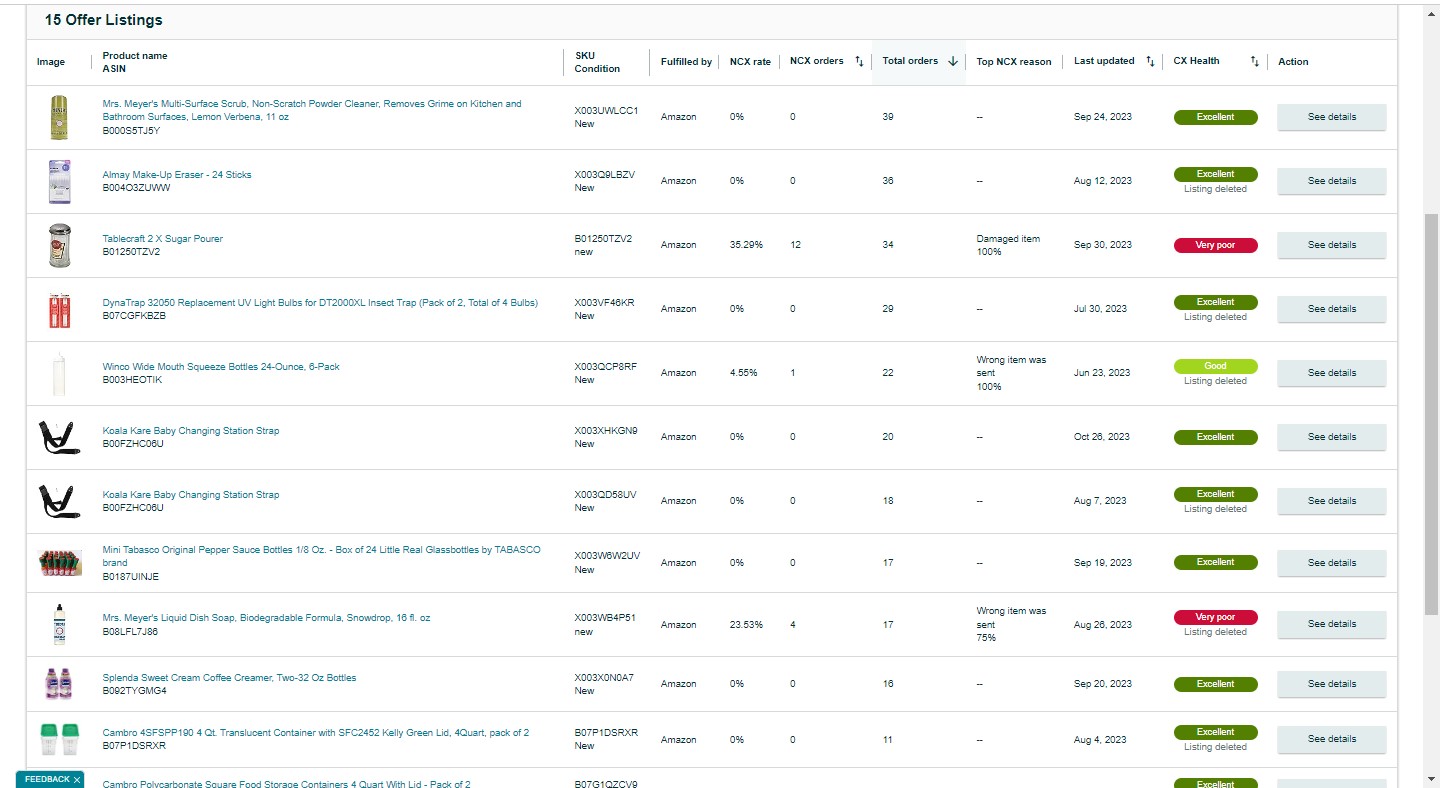See details for Winco Squeeze Bottles
This screenshot has height=788, width=1440.
(x=1332, y=373)
